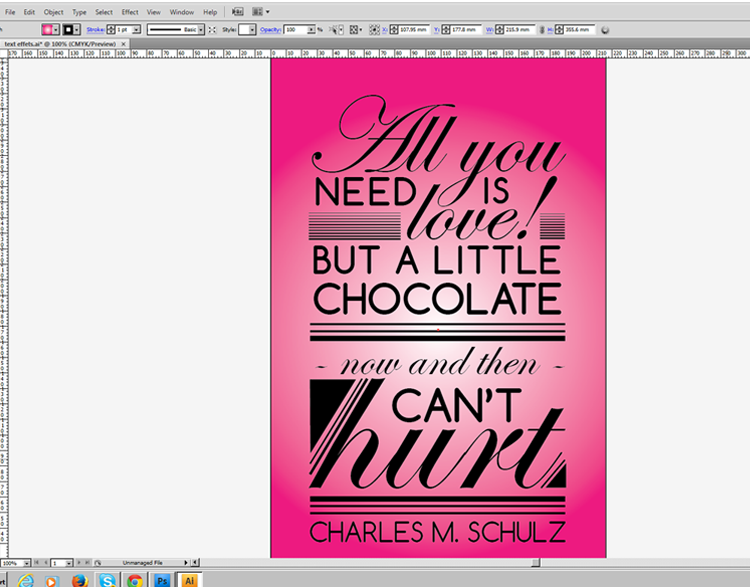Click the H height link label
This screenshot has width=750, height=587.
point(550,30)
